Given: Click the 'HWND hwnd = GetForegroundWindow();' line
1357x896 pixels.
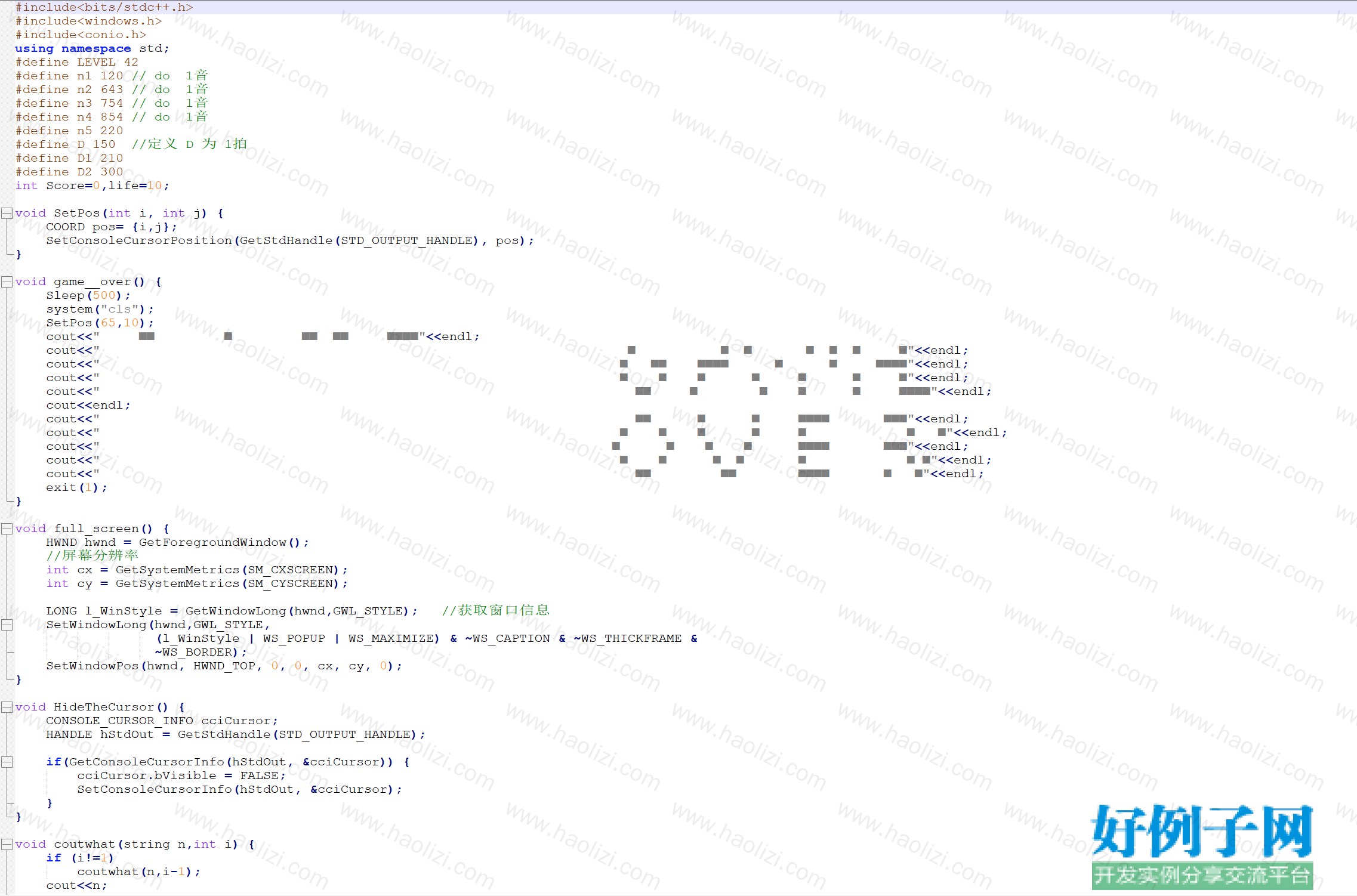Looking at the screenshot, I should 177,542.
